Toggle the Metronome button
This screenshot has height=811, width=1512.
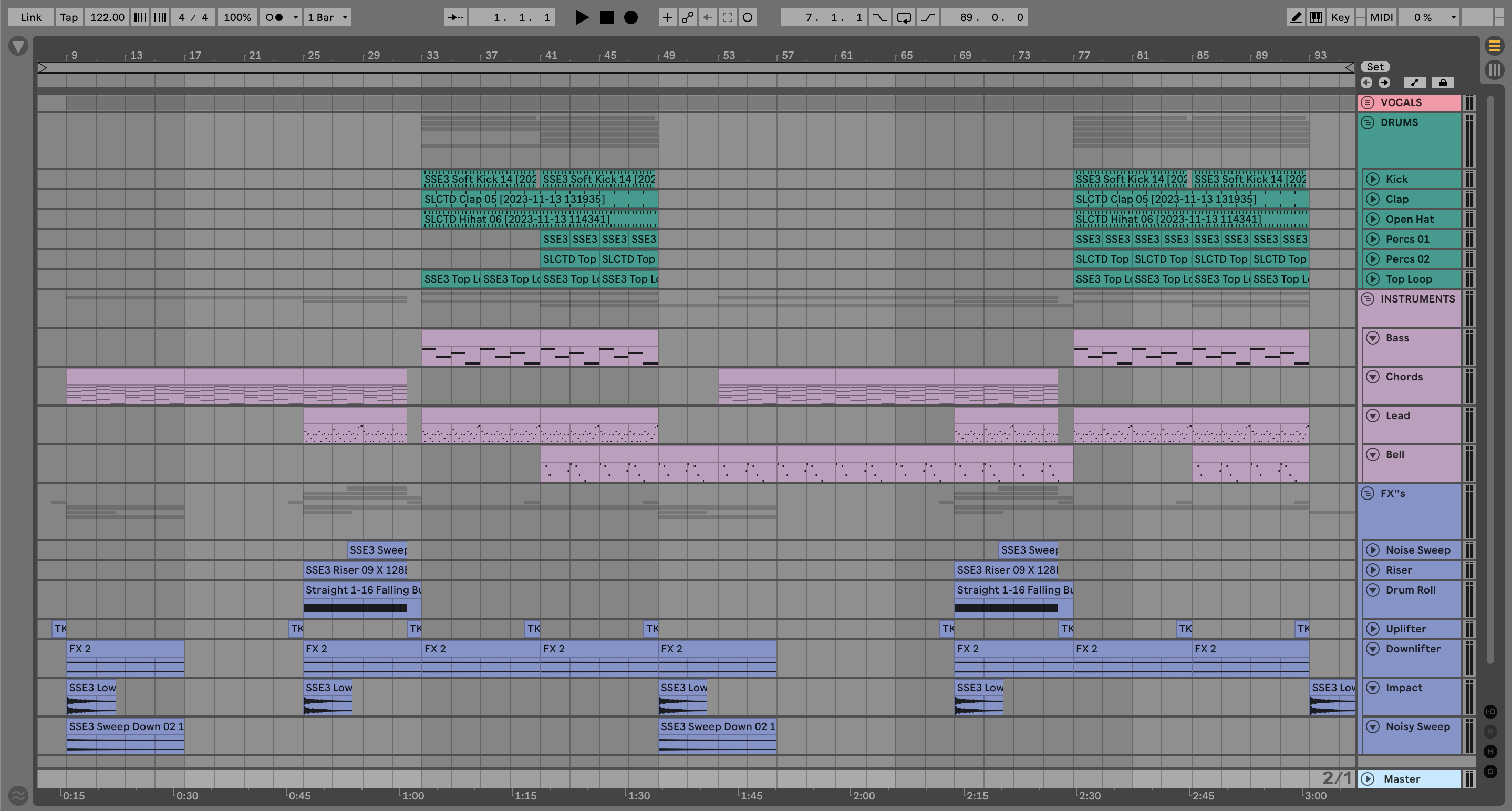pos(274,17)
